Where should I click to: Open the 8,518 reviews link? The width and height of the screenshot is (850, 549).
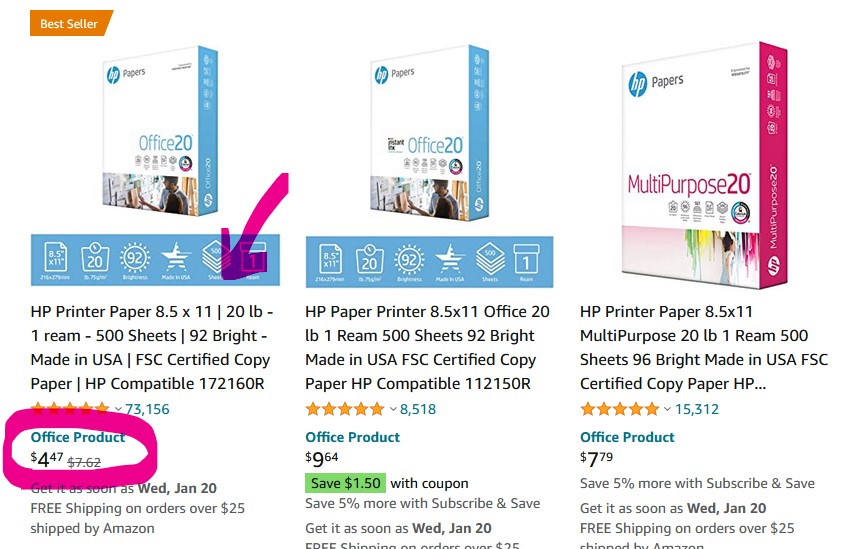pyautogui.click(x=418, y=409)
